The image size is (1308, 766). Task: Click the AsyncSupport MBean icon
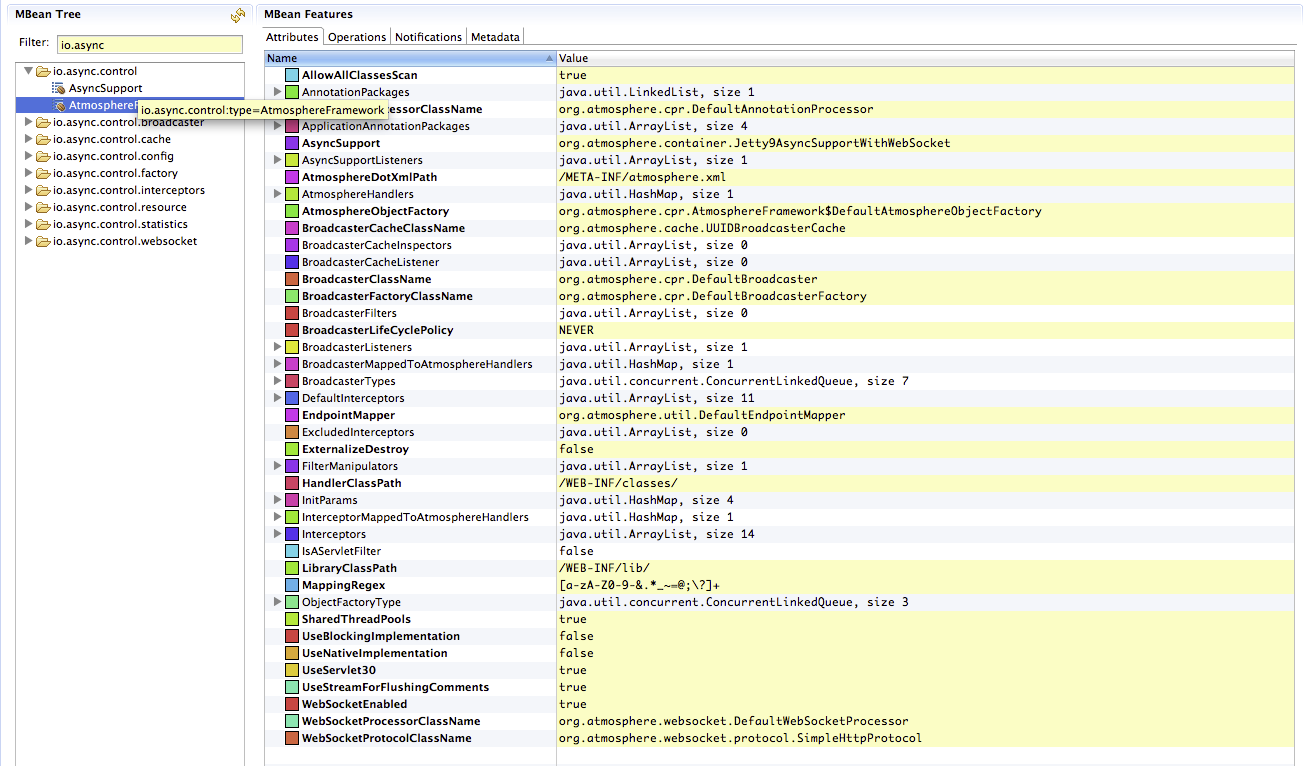[x=58, y=88]
